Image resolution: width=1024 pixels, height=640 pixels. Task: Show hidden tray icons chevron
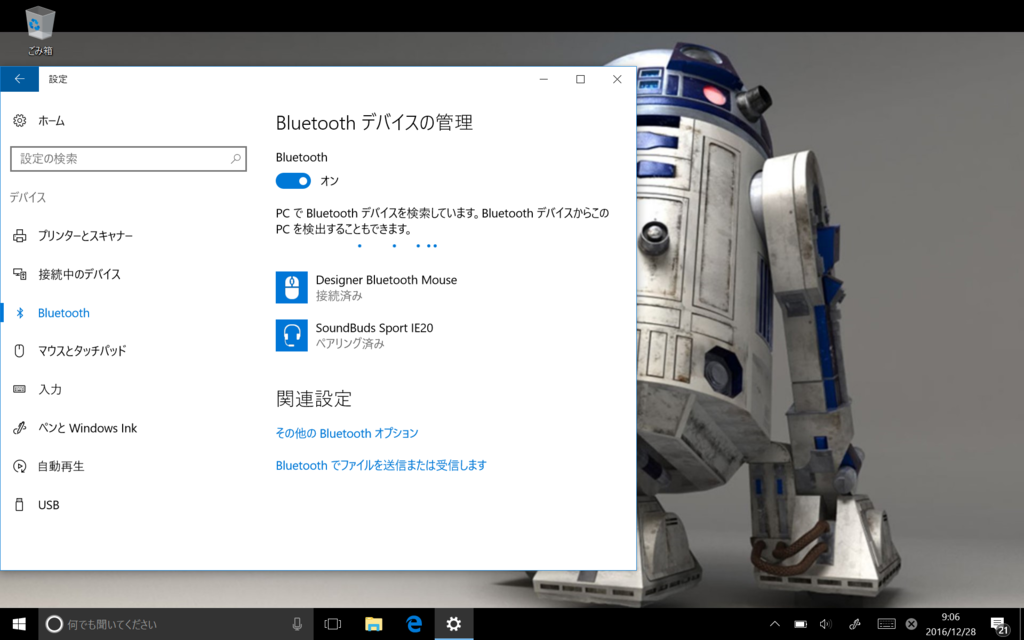775,624
